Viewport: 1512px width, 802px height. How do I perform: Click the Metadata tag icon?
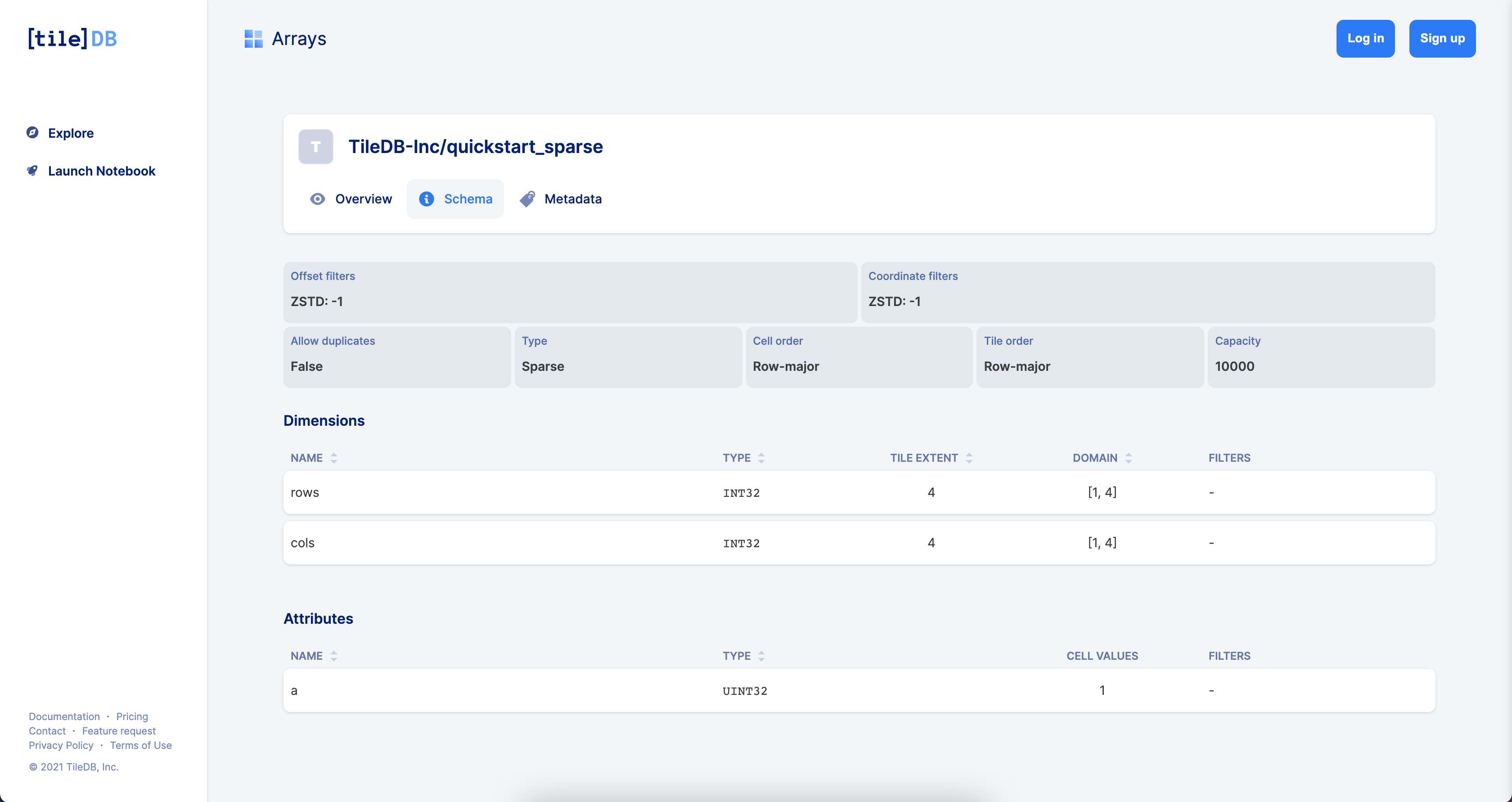click(527, 199)
